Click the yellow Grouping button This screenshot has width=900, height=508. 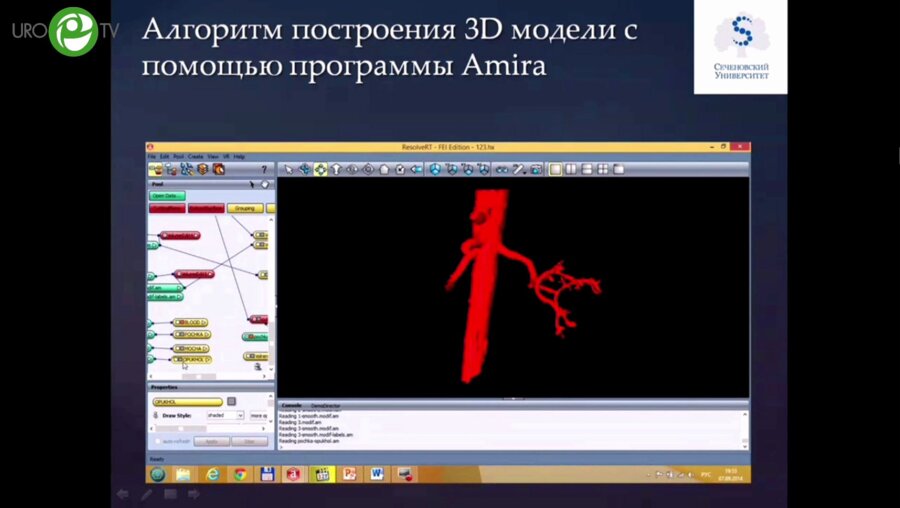click(x=245, y=208)
